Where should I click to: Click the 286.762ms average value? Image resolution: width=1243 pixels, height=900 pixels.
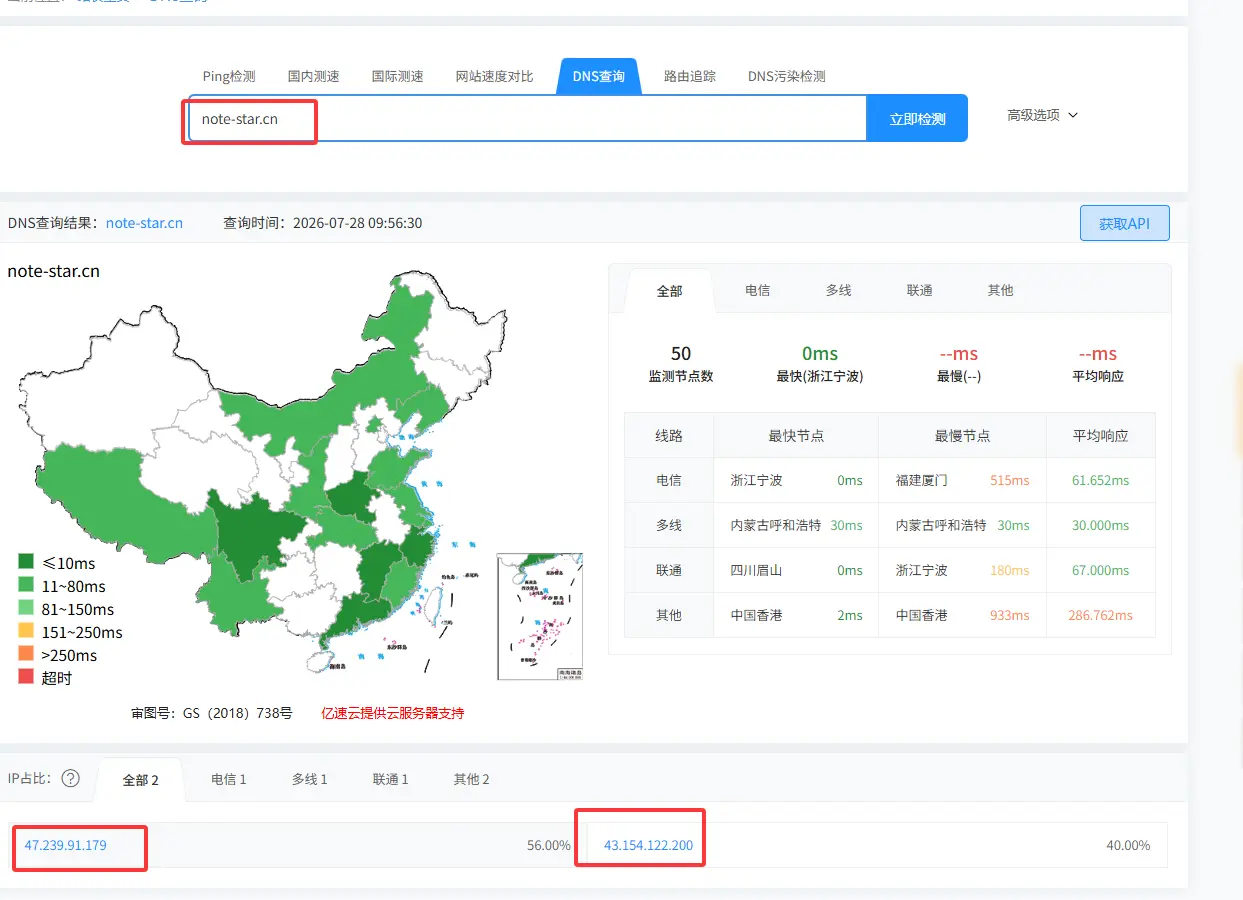(x=1100, y=615)
